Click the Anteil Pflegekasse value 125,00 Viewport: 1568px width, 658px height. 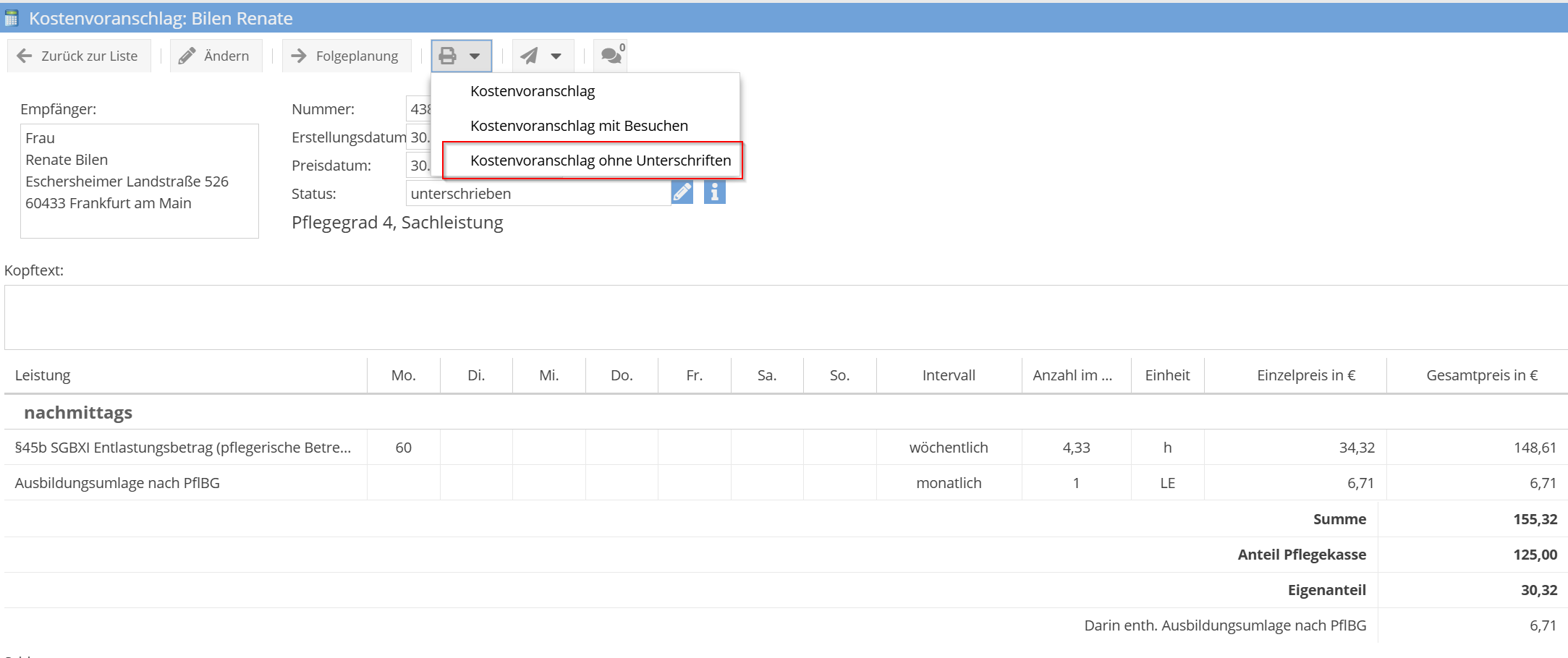[x=1535, y=555]
